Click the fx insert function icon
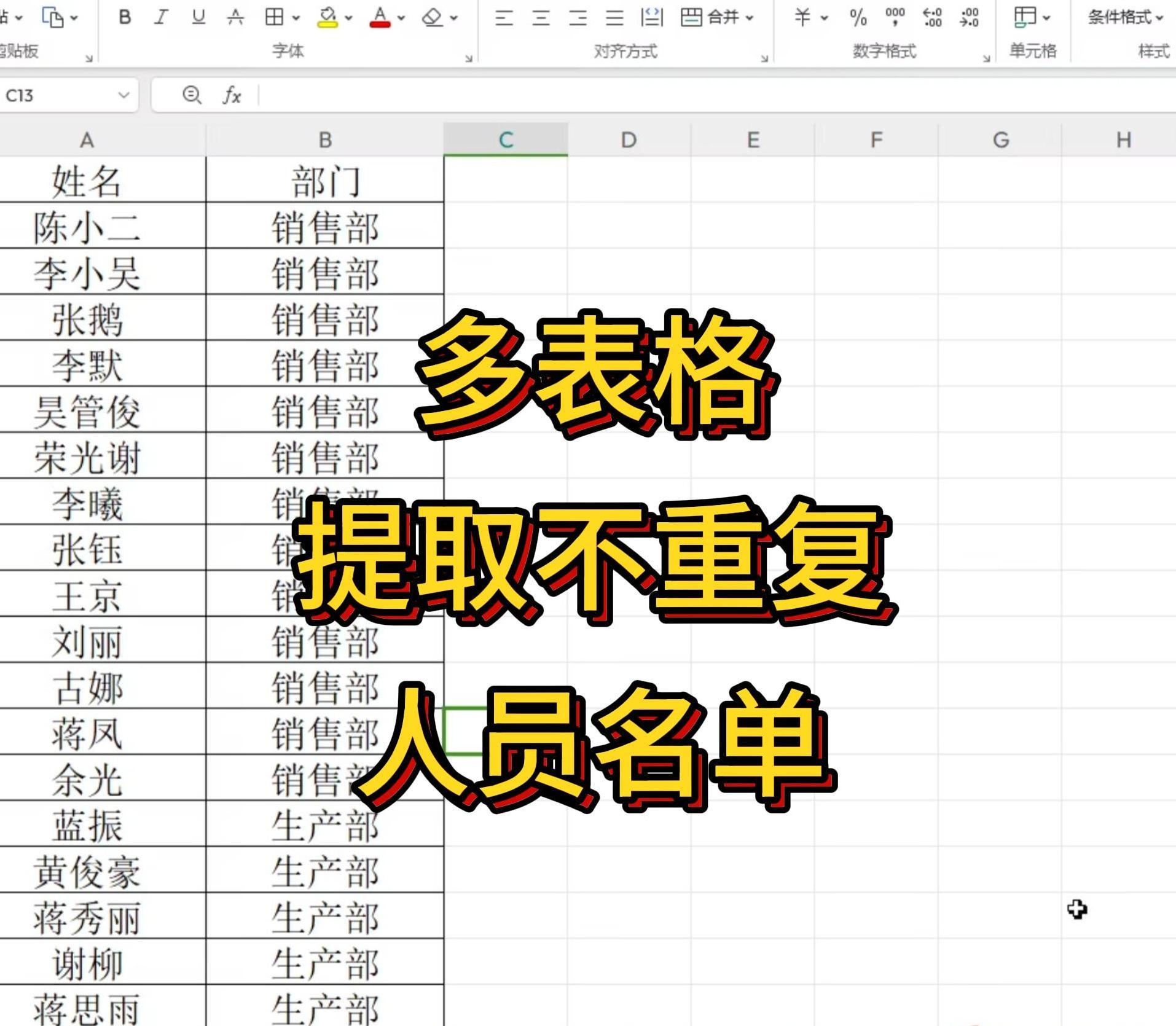Screen dimensions: 1176x1026 pos(232,95)
